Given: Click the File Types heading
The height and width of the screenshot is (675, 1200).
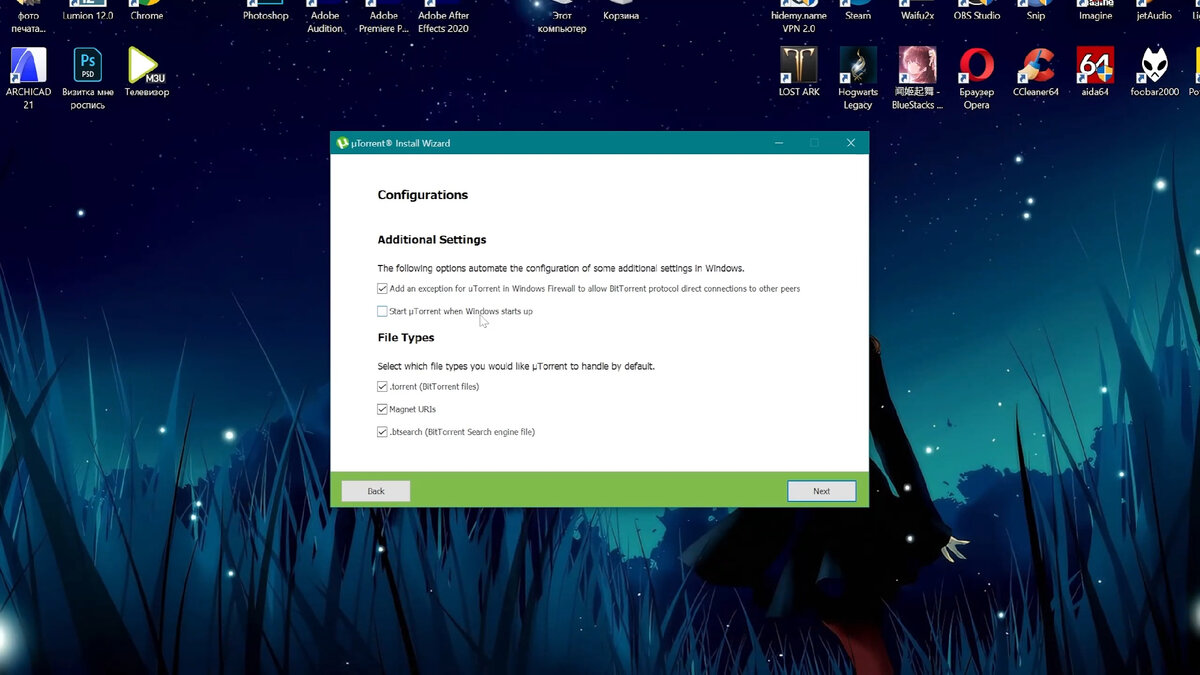Looking at the screenshot, I should pos(406,338).
